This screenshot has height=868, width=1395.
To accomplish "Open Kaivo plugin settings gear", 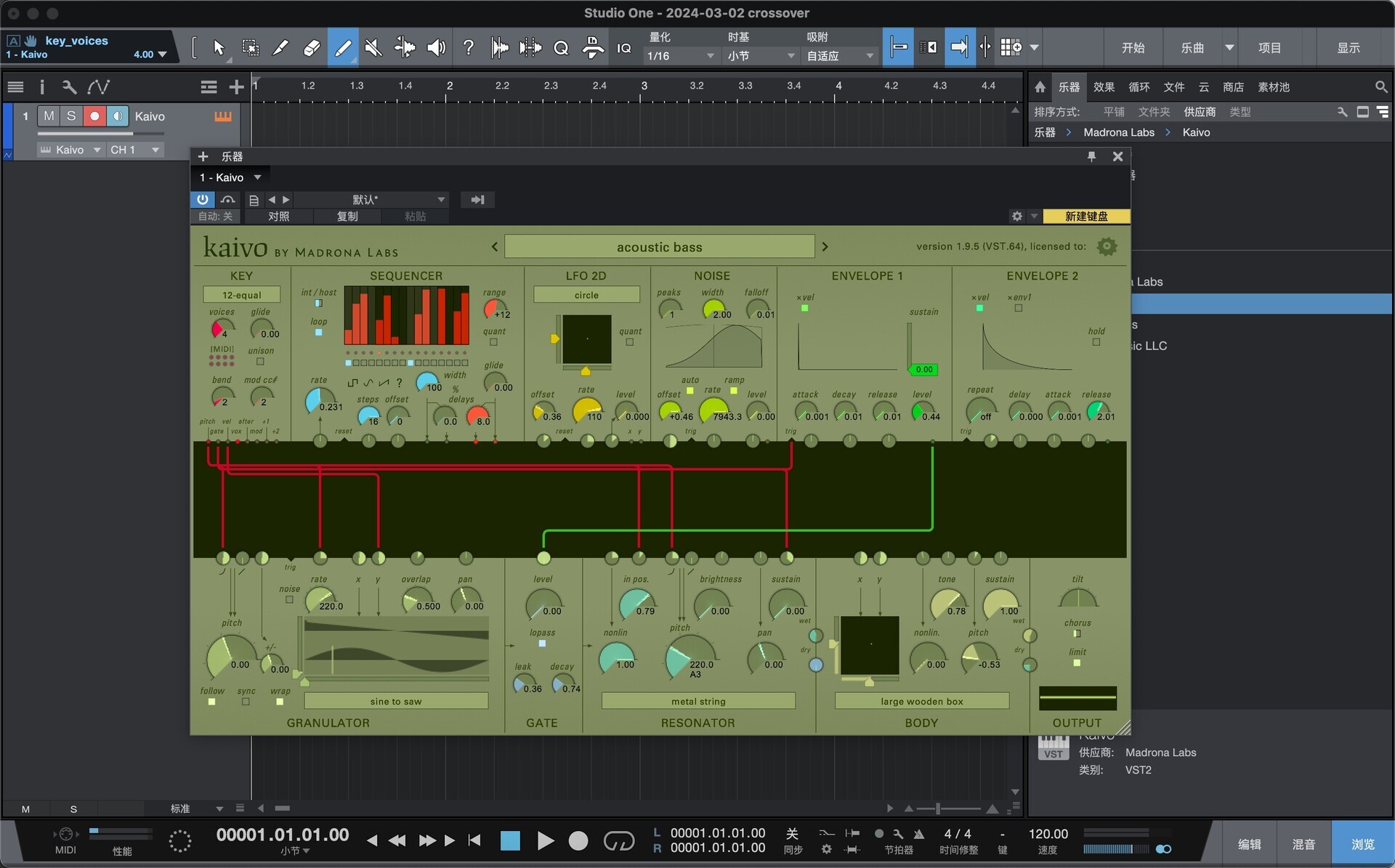I will click(x=1107, y=246).
